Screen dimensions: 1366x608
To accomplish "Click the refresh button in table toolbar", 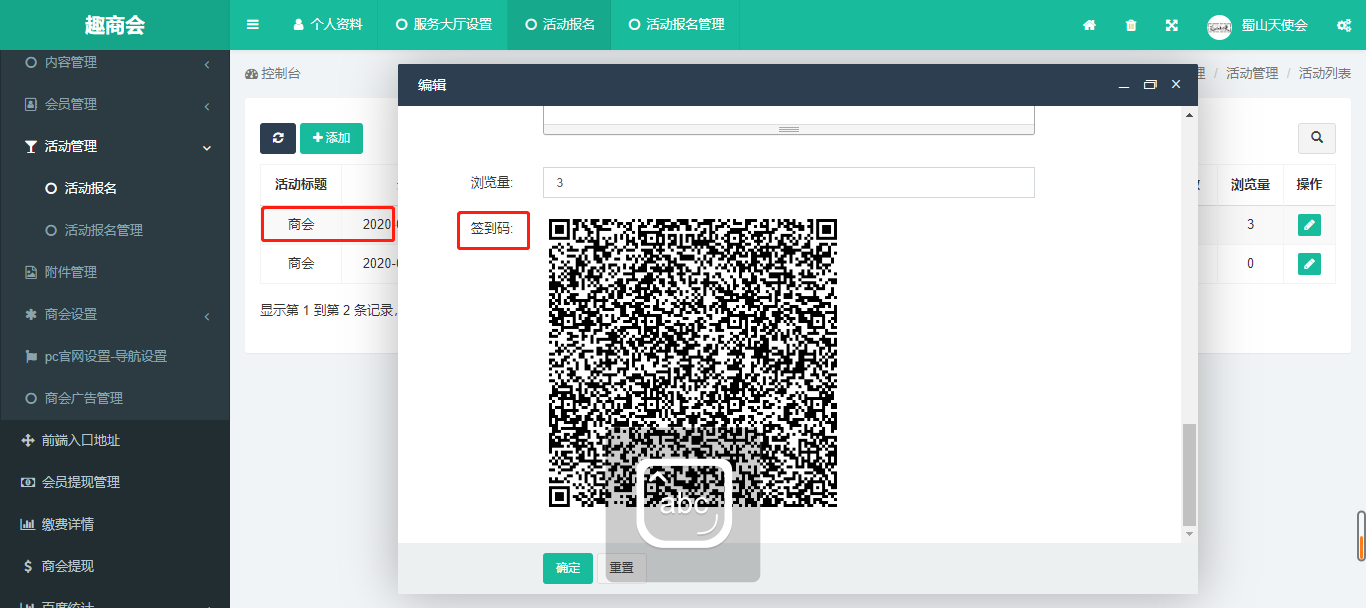I will [x=277, y=138].
